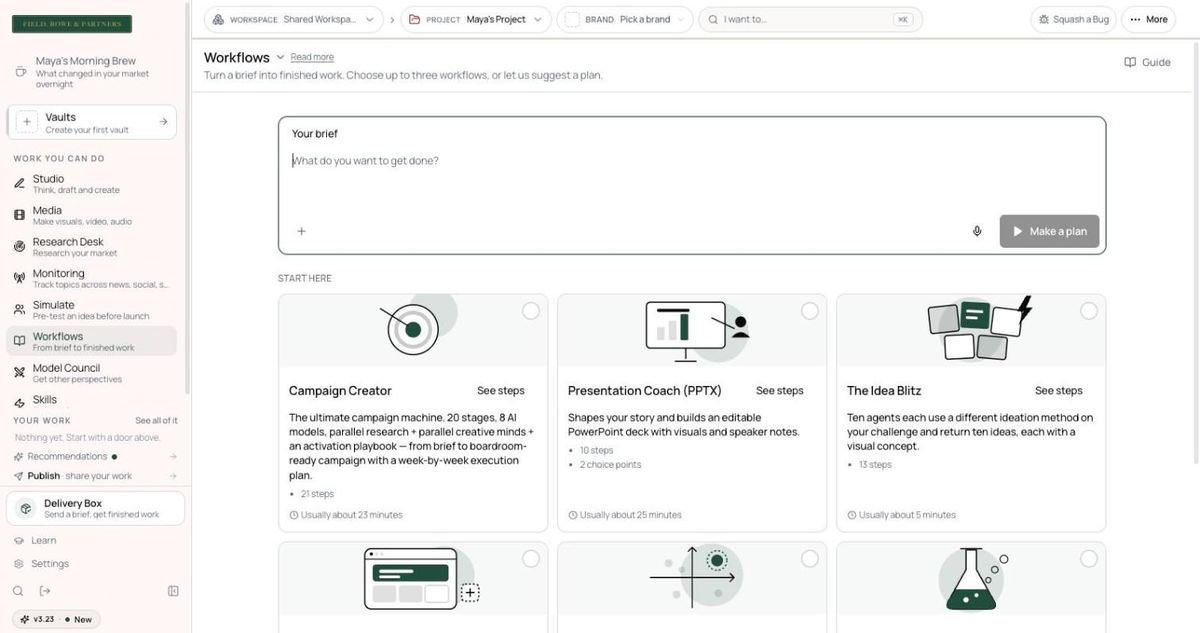Screen dimensions: 1200x633
Task: Click 'Usually about 5 minutes' text
Action: click(907, 515)
